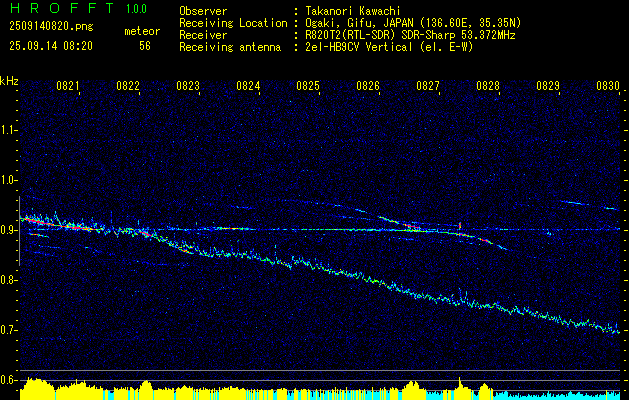Click the 0.9 kHz axis label

click(x=7, y=230)
